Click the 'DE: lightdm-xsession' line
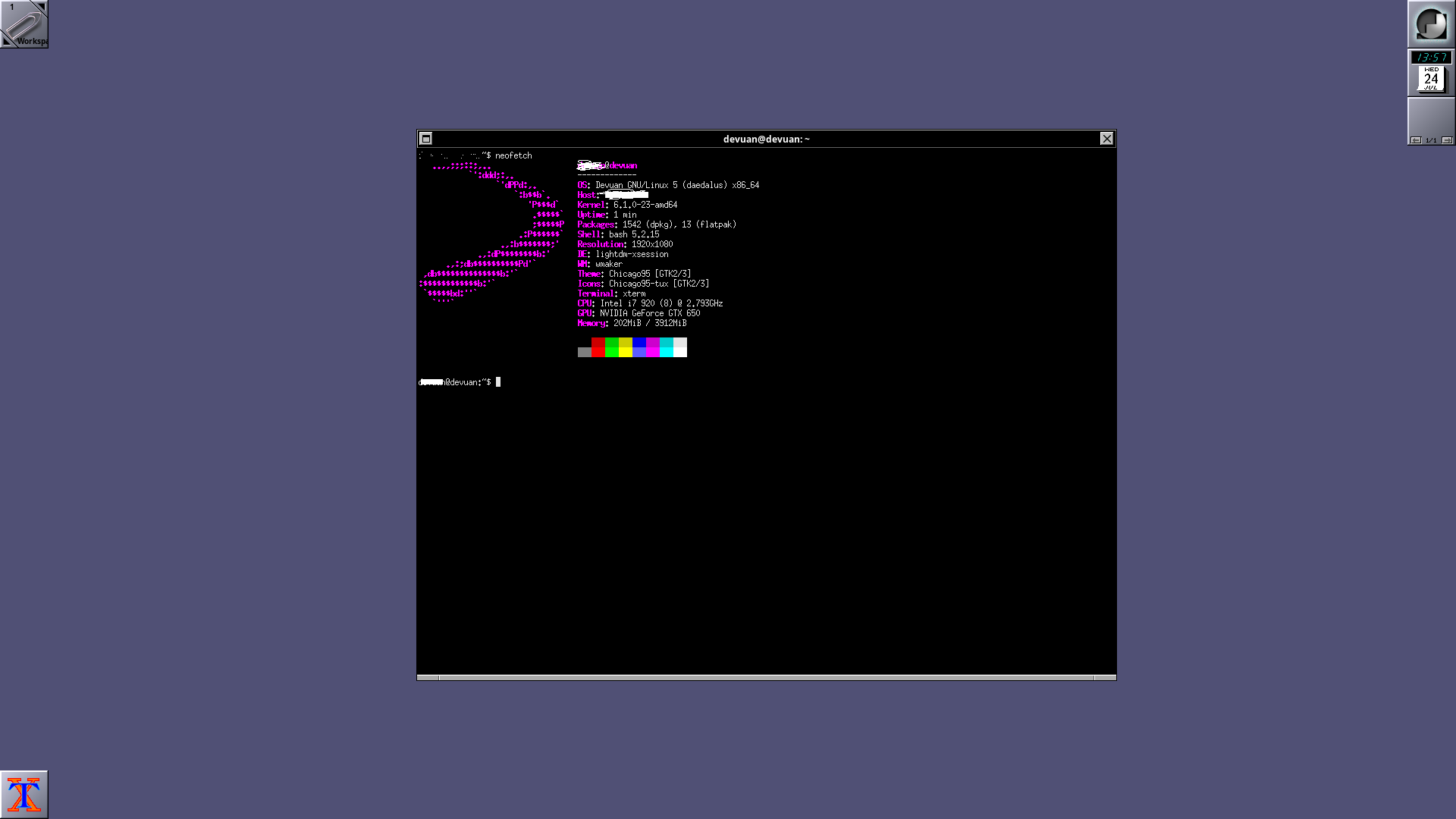 click(623, 254)
